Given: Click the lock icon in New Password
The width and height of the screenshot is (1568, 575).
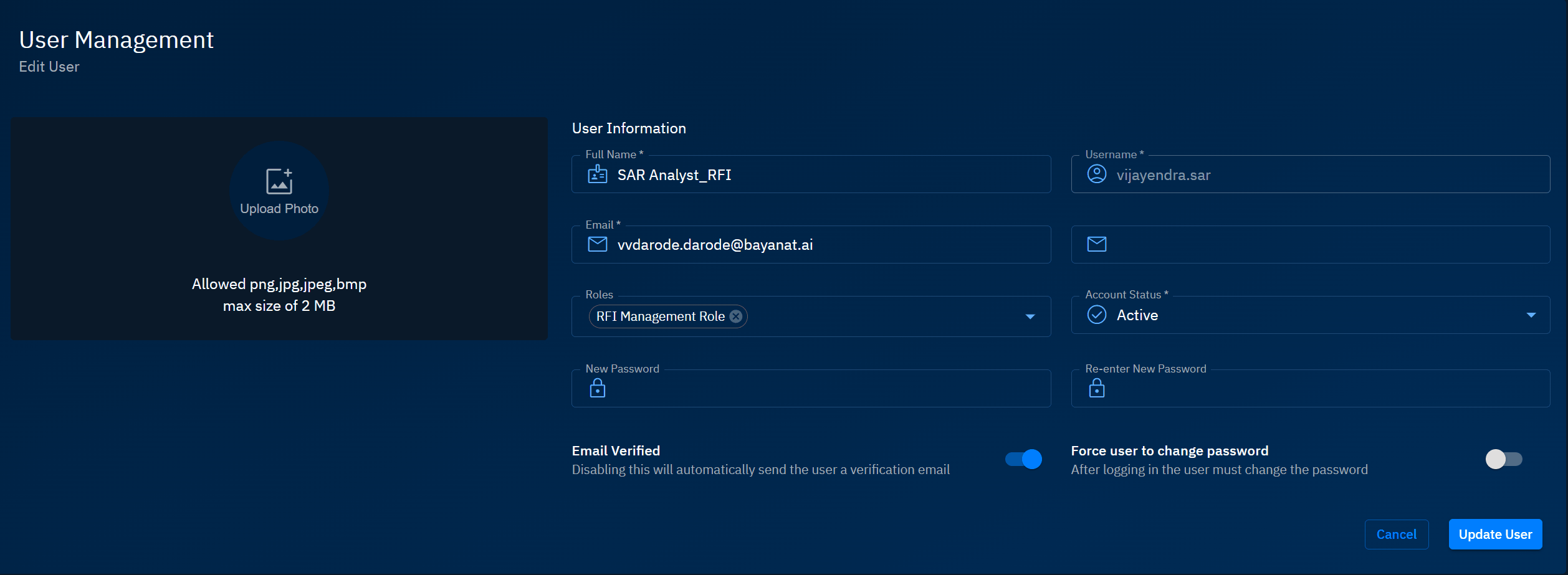Looking at the screenshot, I should click(597, 388).
